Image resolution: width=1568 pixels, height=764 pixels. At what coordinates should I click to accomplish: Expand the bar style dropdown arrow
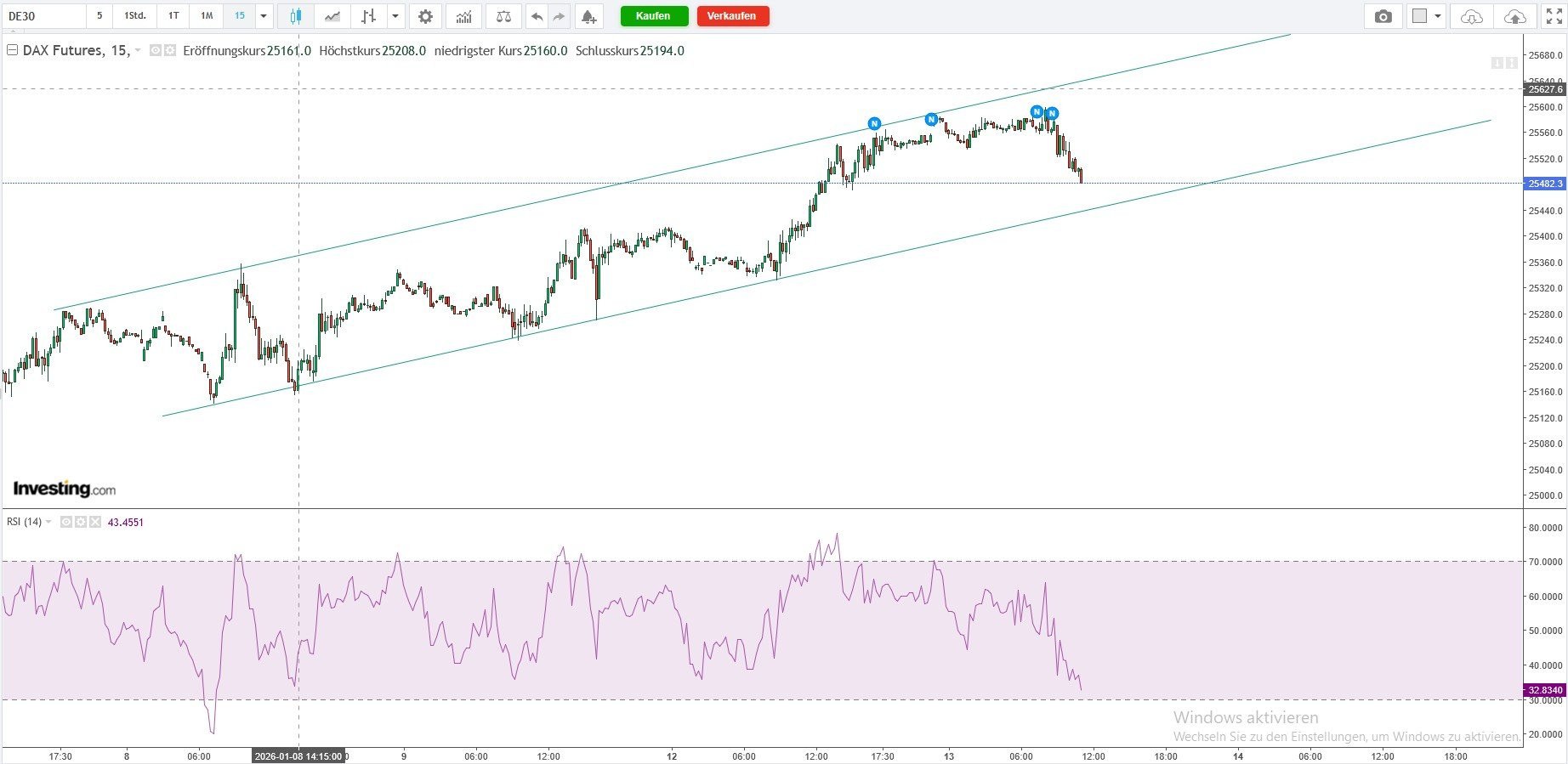click(395, 16)
